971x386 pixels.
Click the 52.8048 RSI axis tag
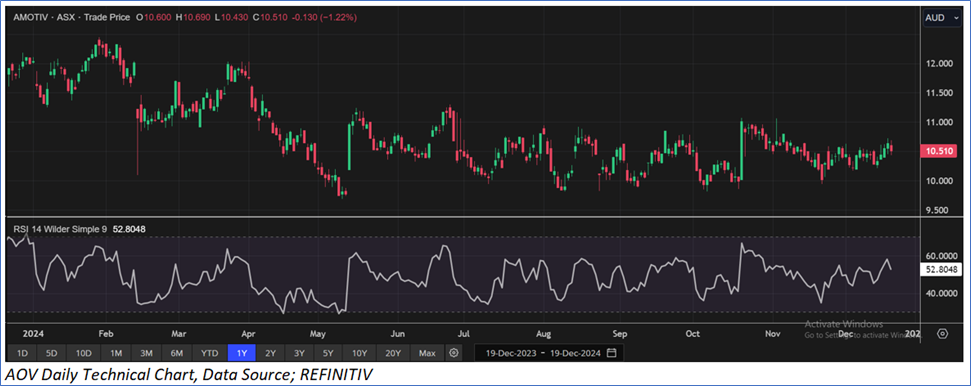[940, 270]
